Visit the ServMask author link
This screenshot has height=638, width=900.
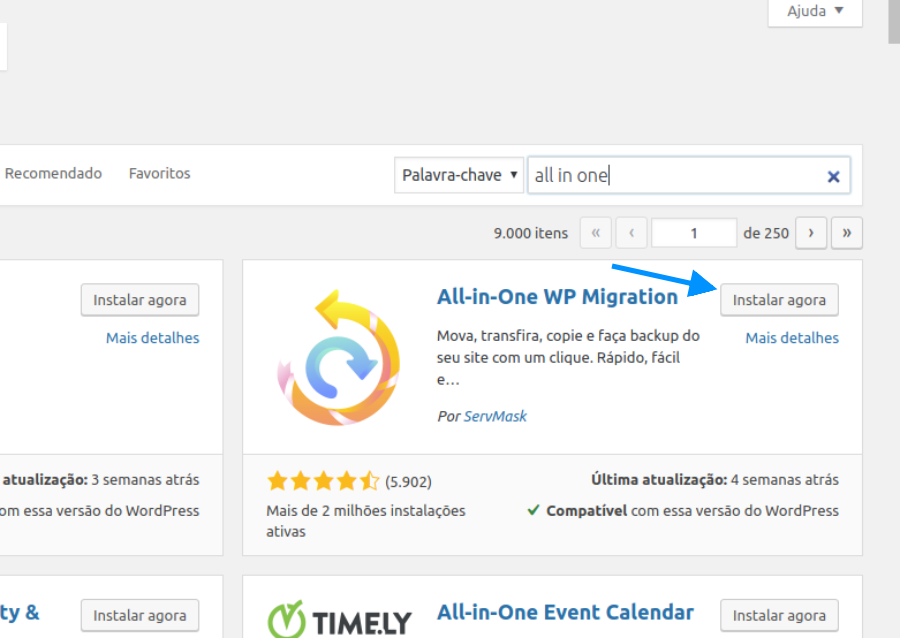495,416
